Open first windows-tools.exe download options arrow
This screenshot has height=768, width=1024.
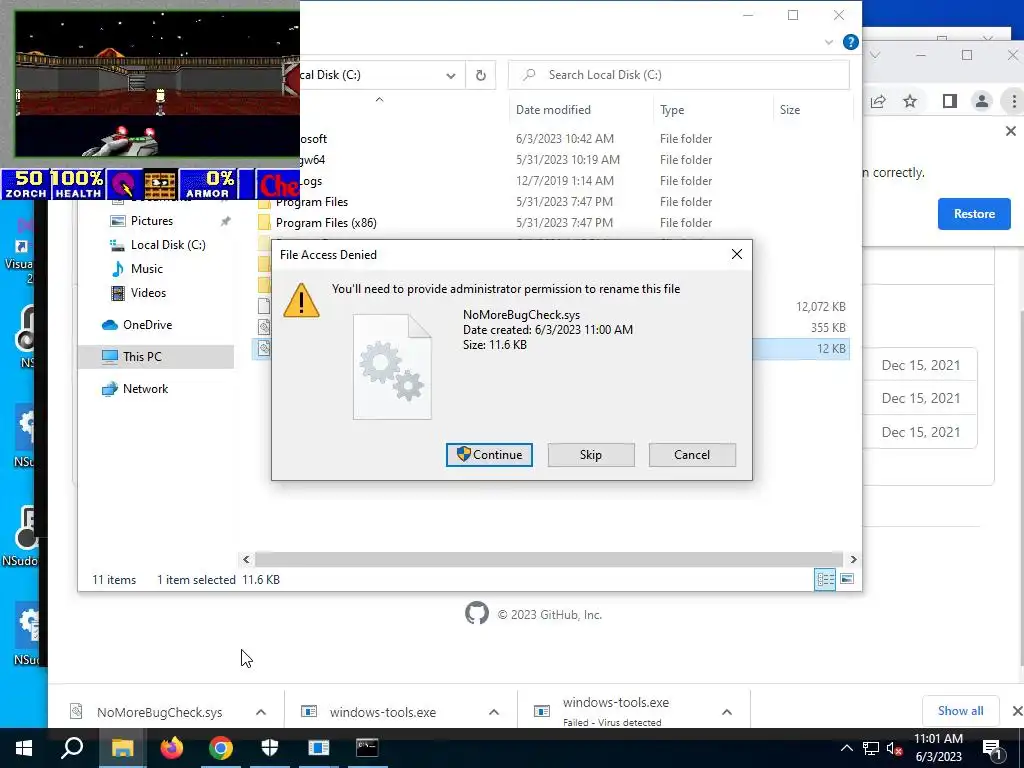point(494,712)
